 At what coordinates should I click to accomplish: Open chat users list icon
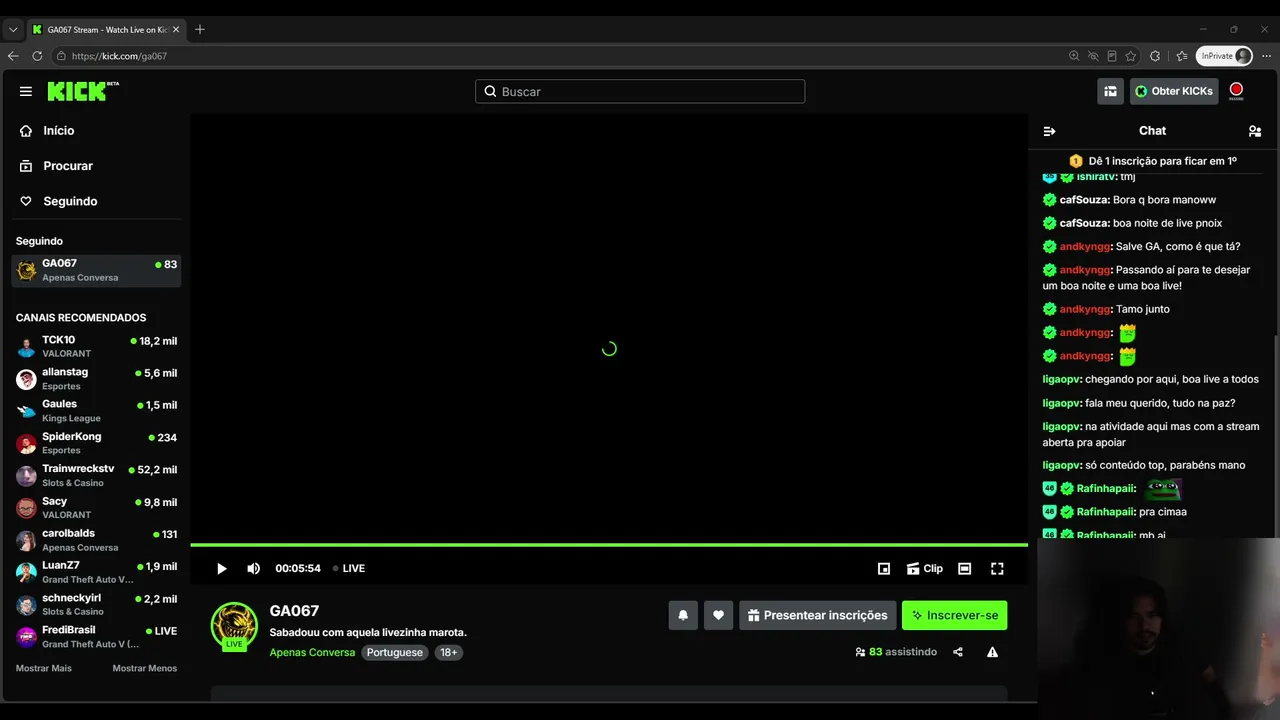pos(1255,131)
